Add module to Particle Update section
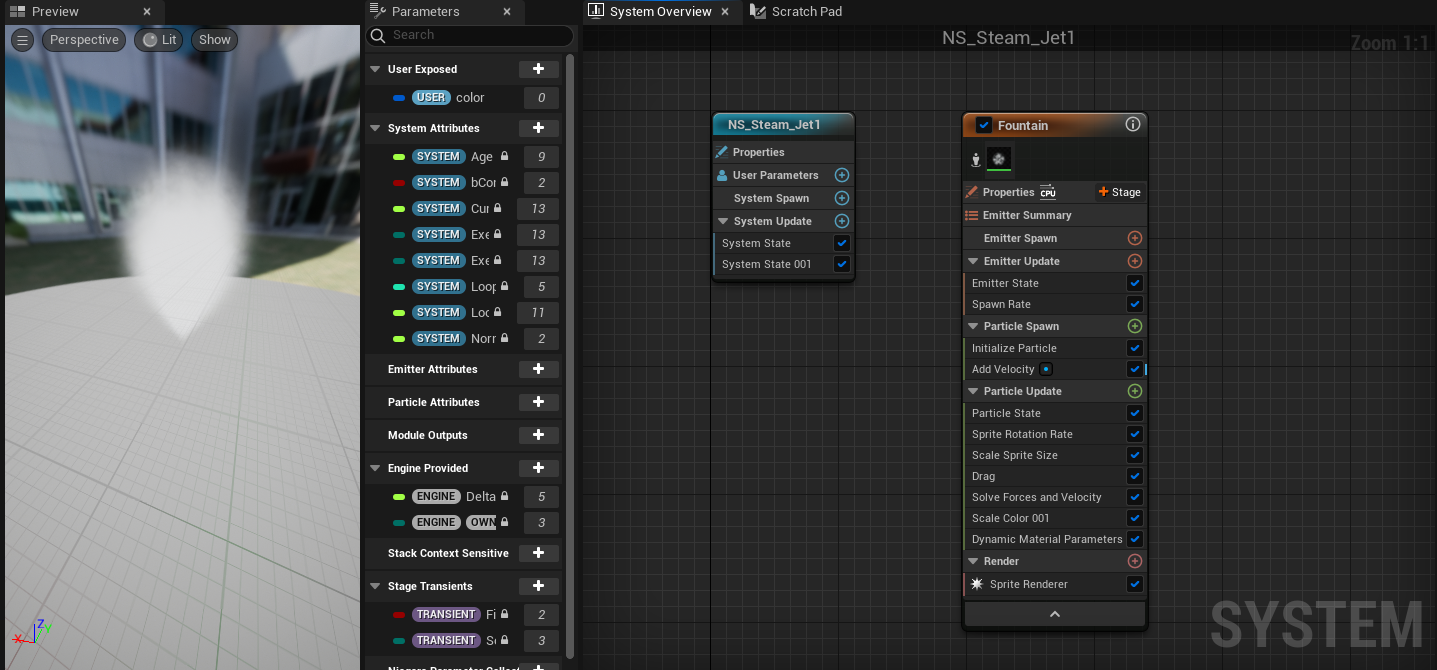 (1134, 391)
